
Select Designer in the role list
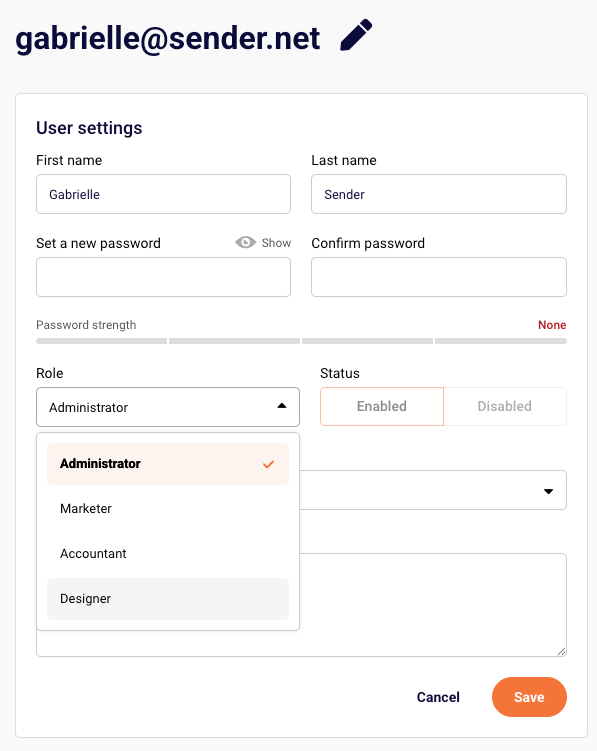168,599
